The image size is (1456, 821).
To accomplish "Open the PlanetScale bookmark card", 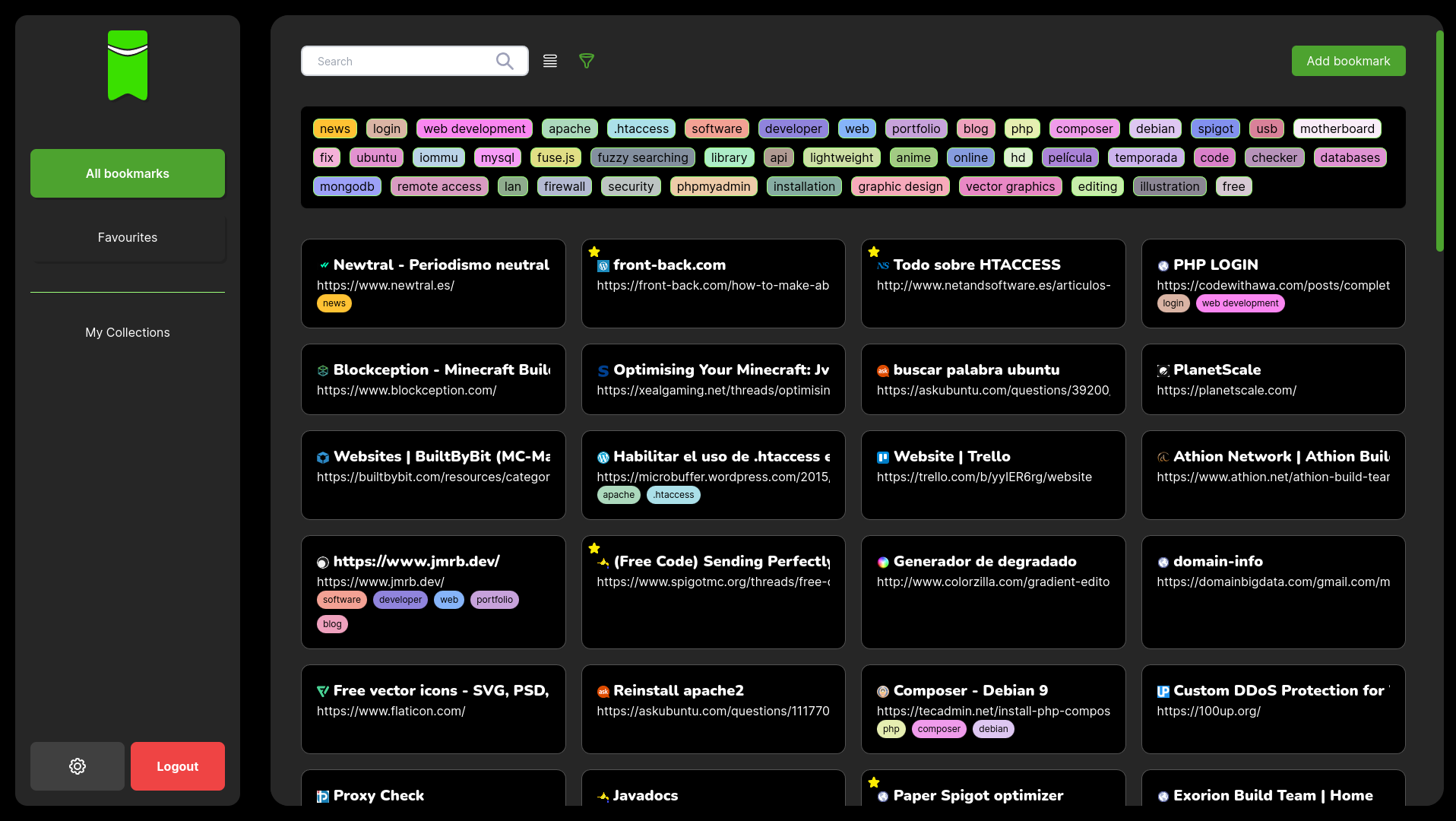I will [x=1273, y=379].
